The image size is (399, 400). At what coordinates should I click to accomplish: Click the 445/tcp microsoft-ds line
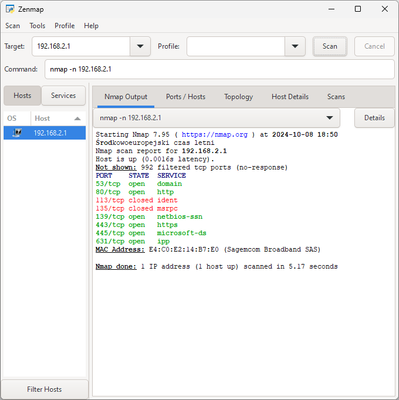tap(151, 233)
